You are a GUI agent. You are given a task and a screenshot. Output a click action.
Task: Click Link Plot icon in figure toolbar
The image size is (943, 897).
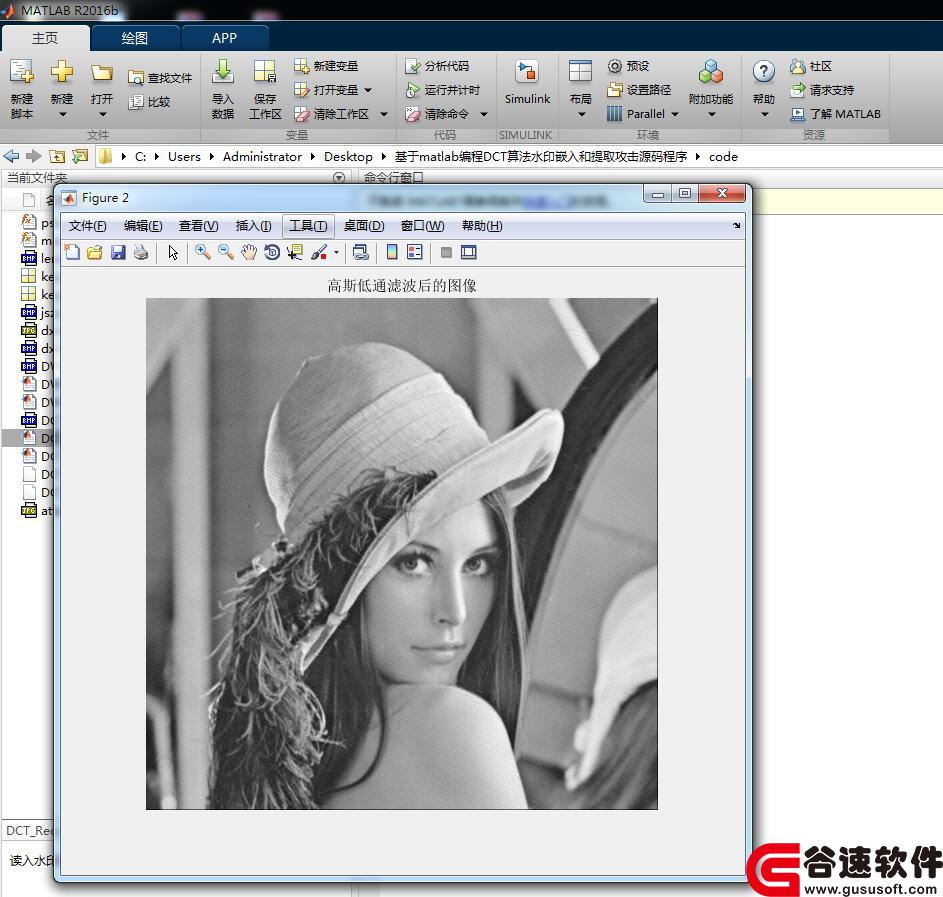coord(360,252)
